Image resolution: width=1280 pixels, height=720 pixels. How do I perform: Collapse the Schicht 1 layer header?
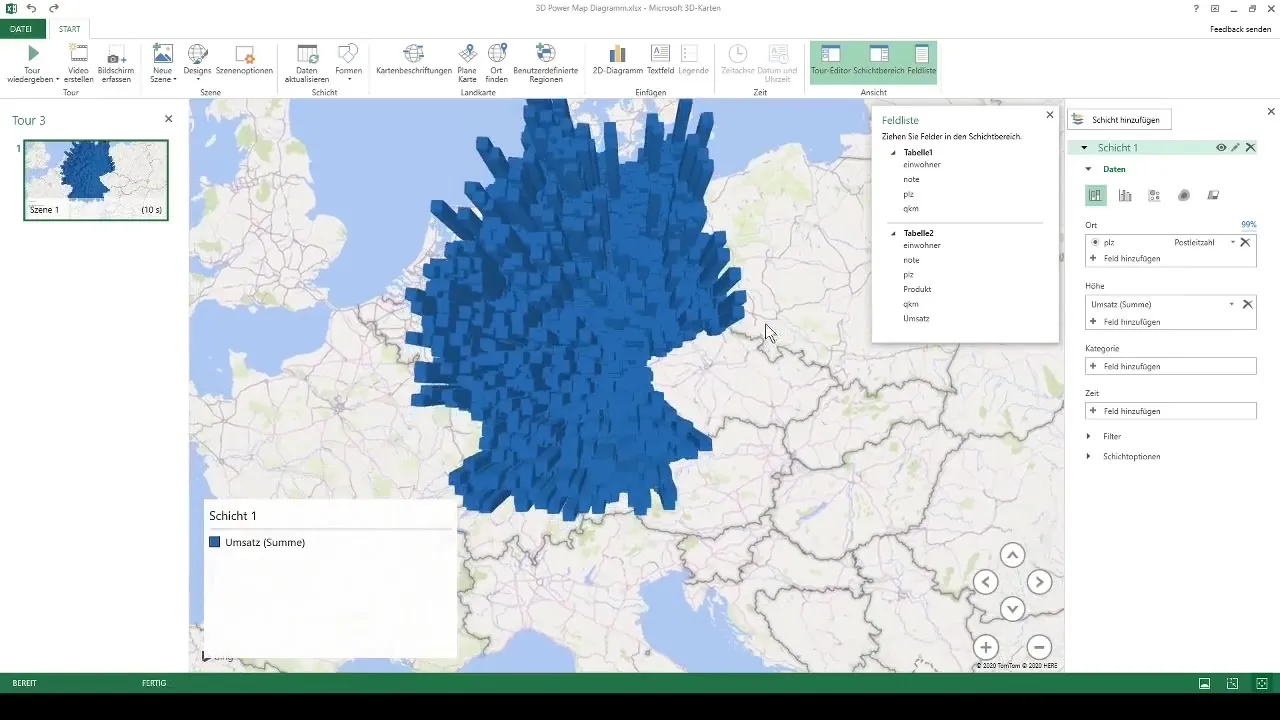[1084, 148]
